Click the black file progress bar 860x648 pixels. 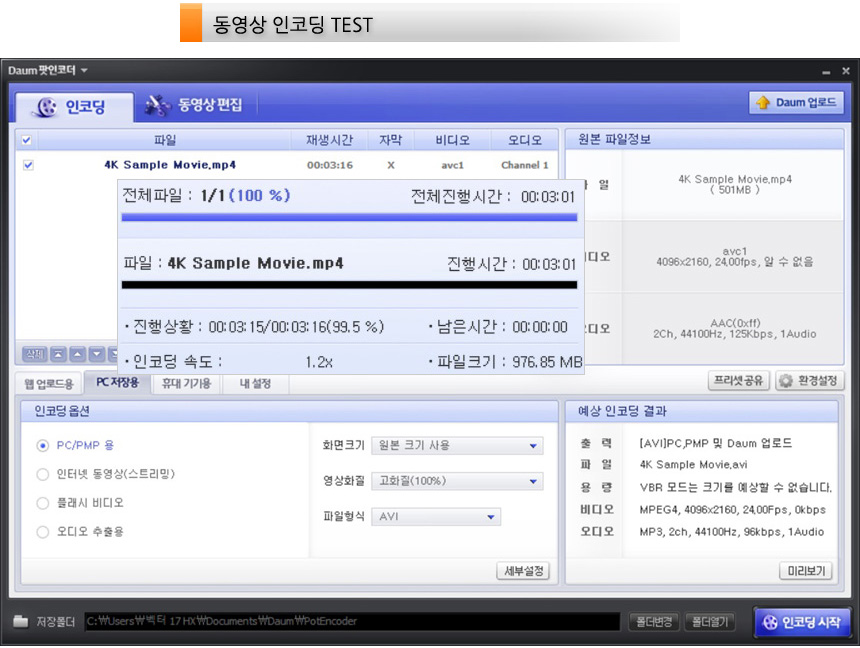(x=349, y=285)
